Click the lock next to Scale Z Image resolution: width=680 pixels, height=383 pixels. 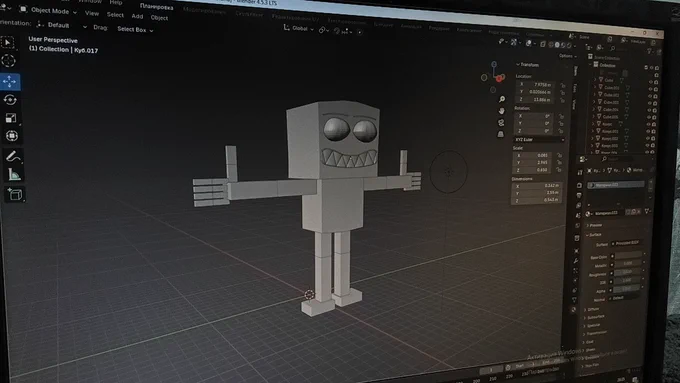[x=559, y=170]
